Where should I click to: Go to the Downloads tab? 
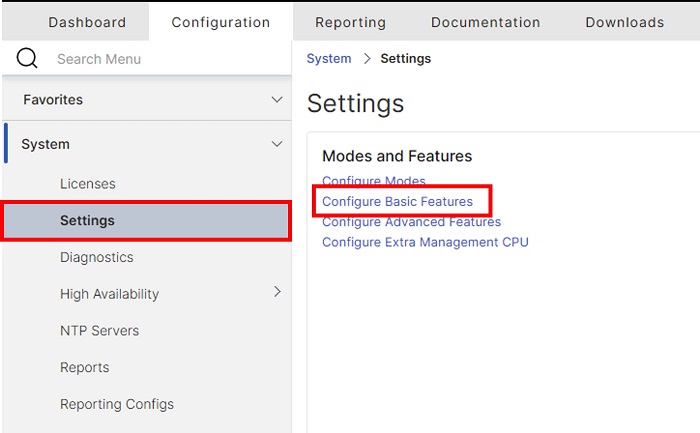625,22
